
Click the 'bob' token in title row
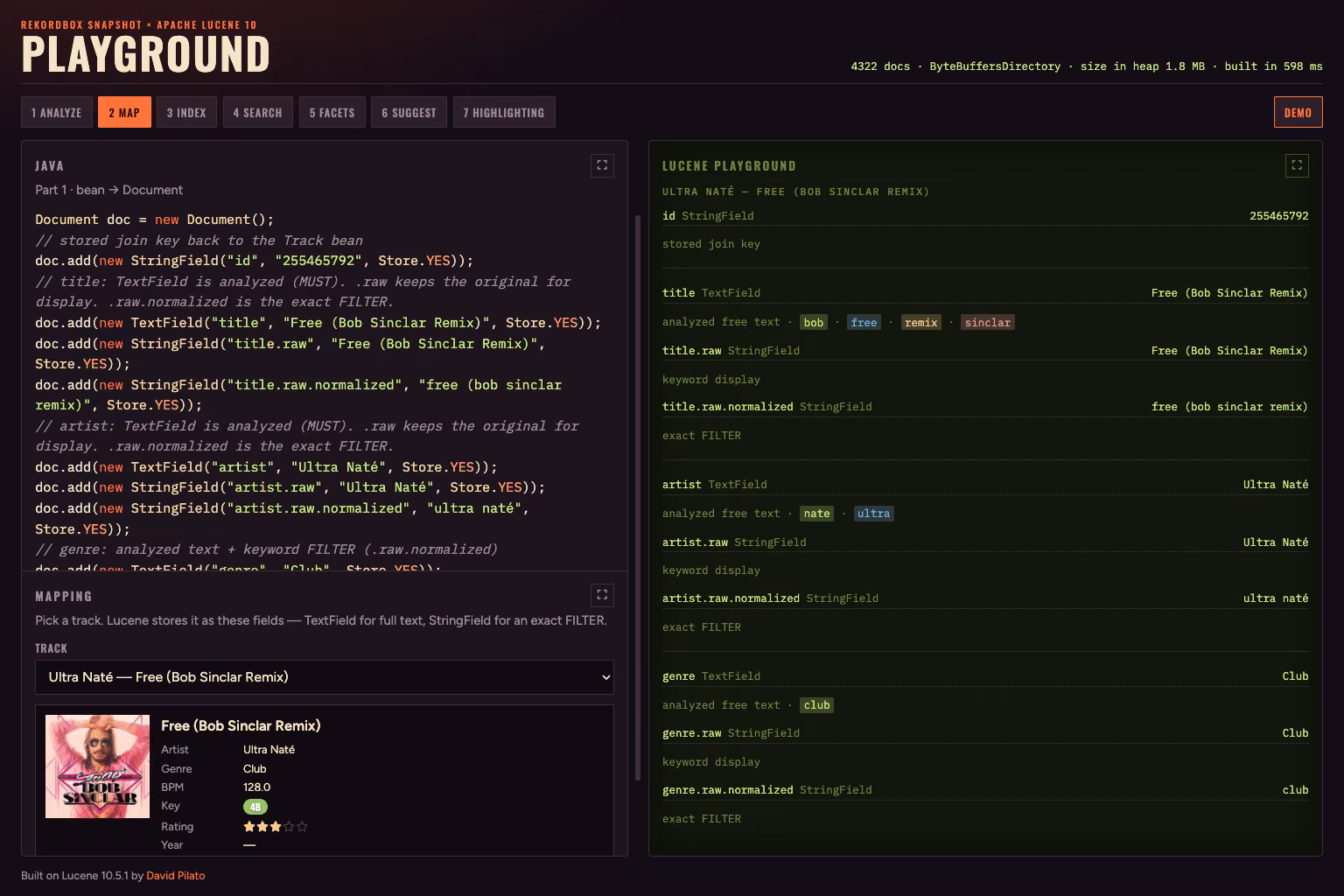click(x=814, y=323)
